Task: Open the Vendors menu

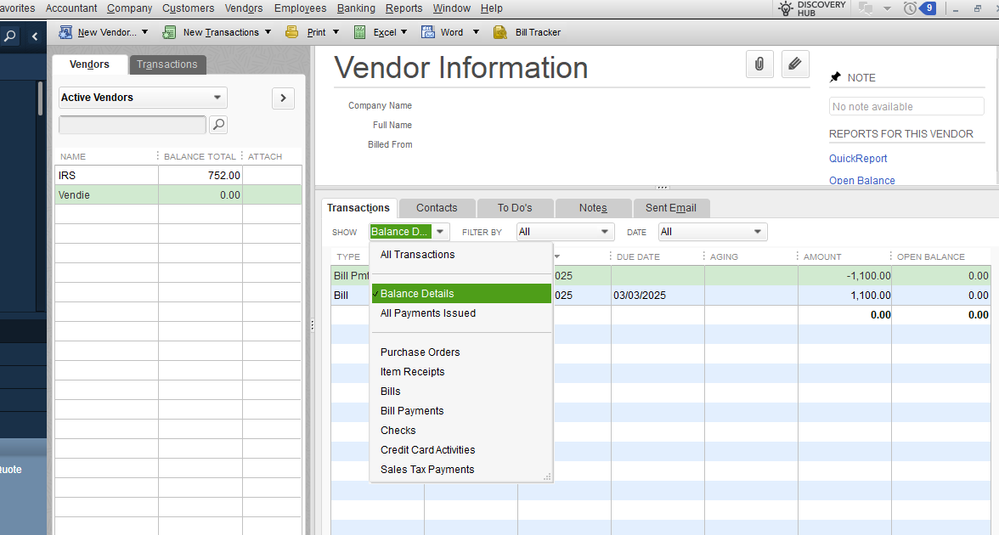Action: click(243, 8)
